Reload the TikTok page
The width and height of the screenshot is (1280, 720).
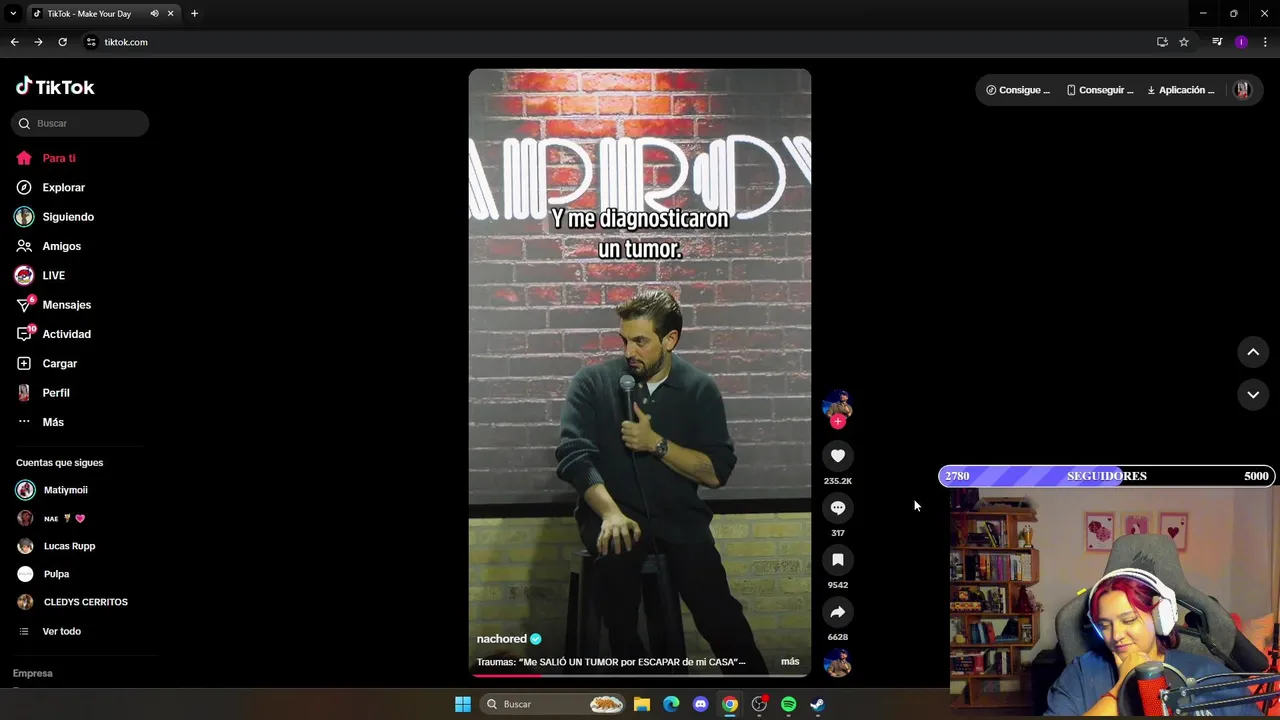(x=62, y=42)
